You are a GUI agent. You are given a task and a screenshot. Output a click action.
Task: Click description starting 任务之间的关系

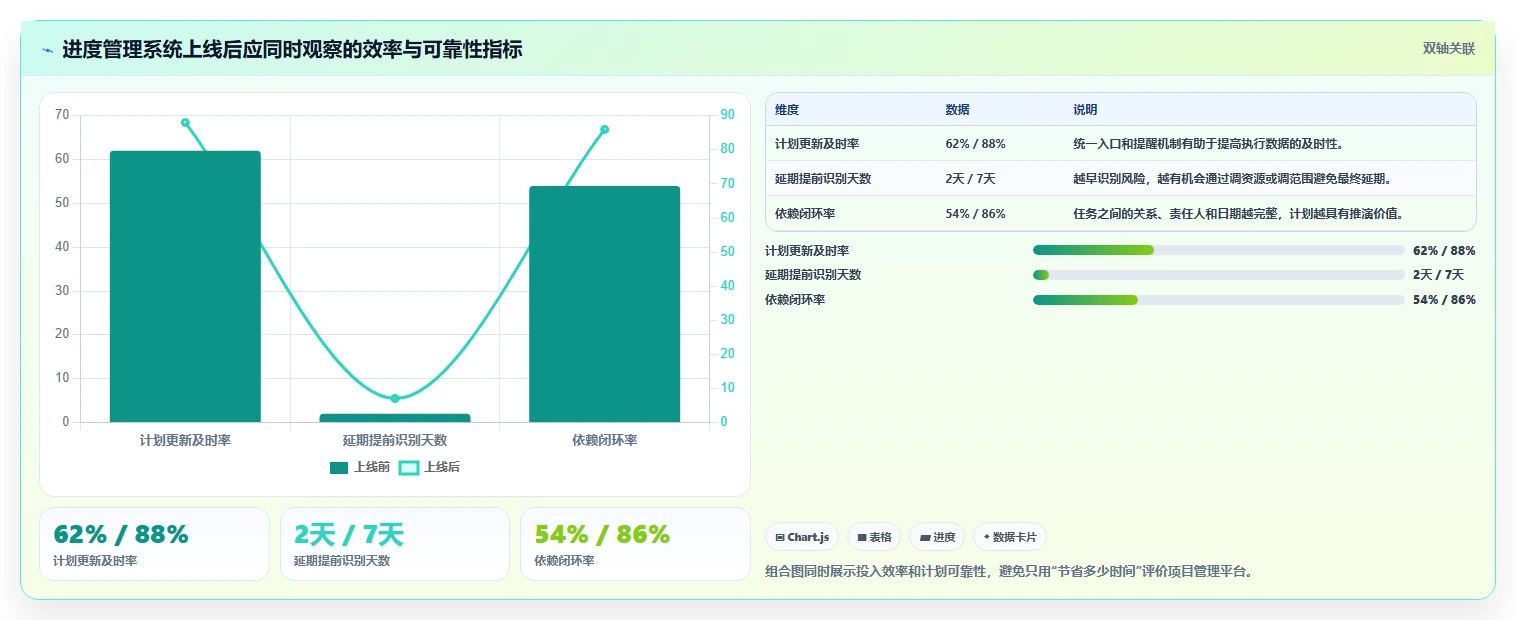(1239, 214)
